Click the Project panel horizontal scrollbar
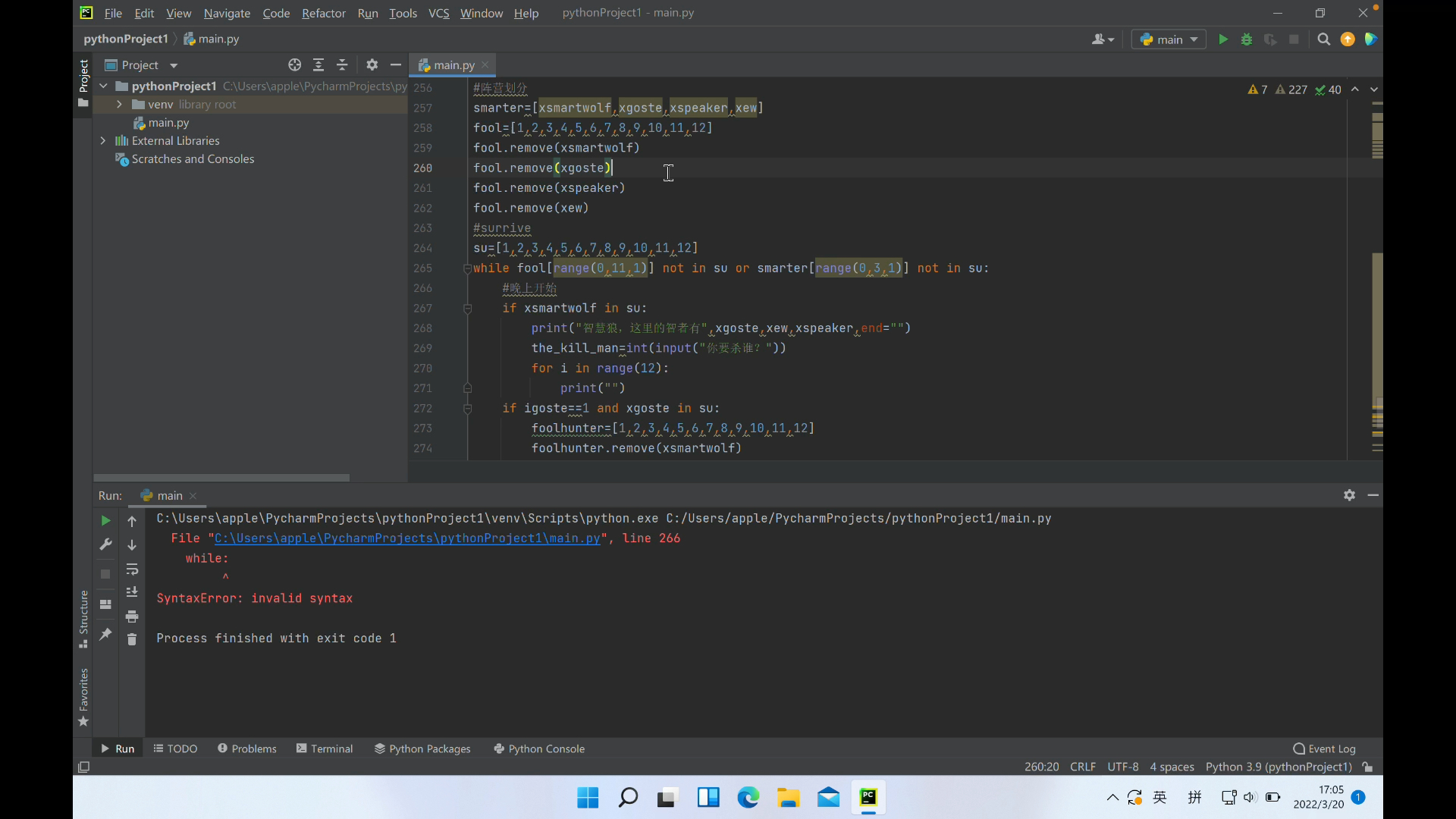Screen dimensions: 1456x819 (221, 478)
